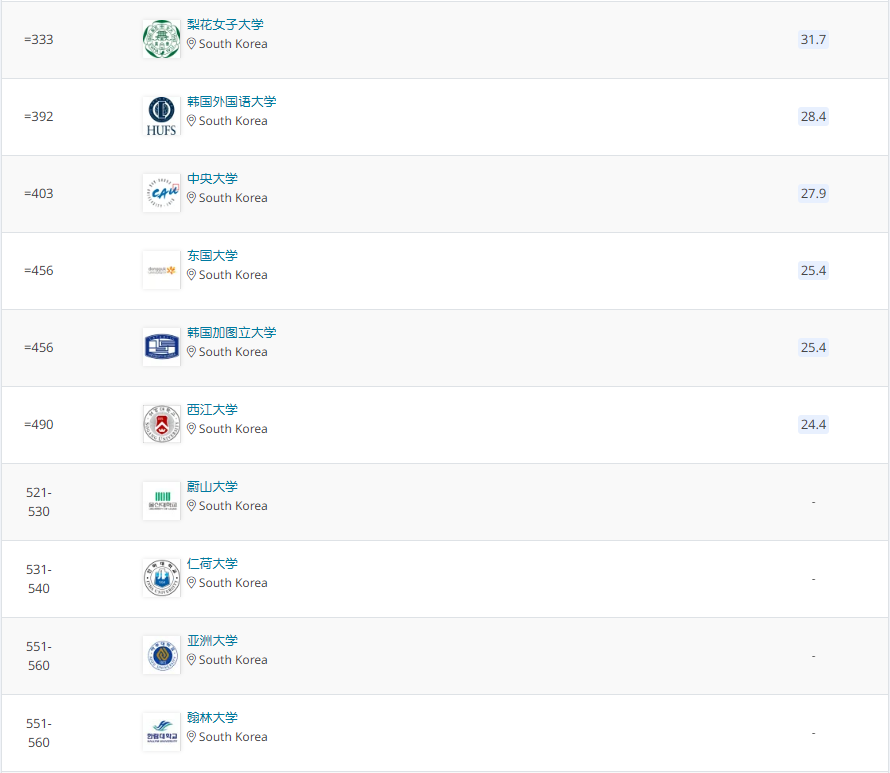
Task: Click the rank 531-540
Action: [39, 579]
